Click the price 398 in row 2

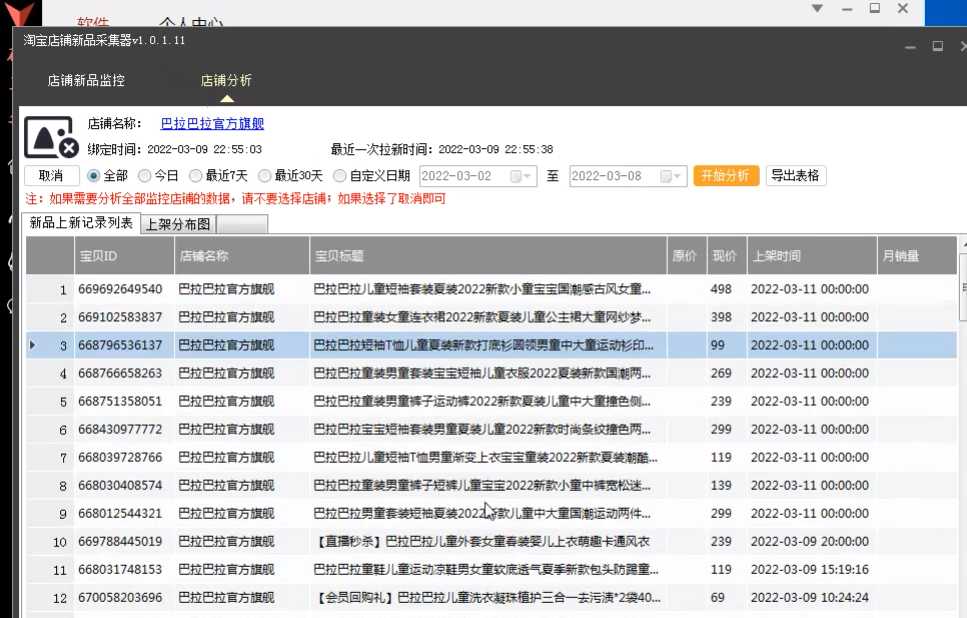tap(721, 317)
